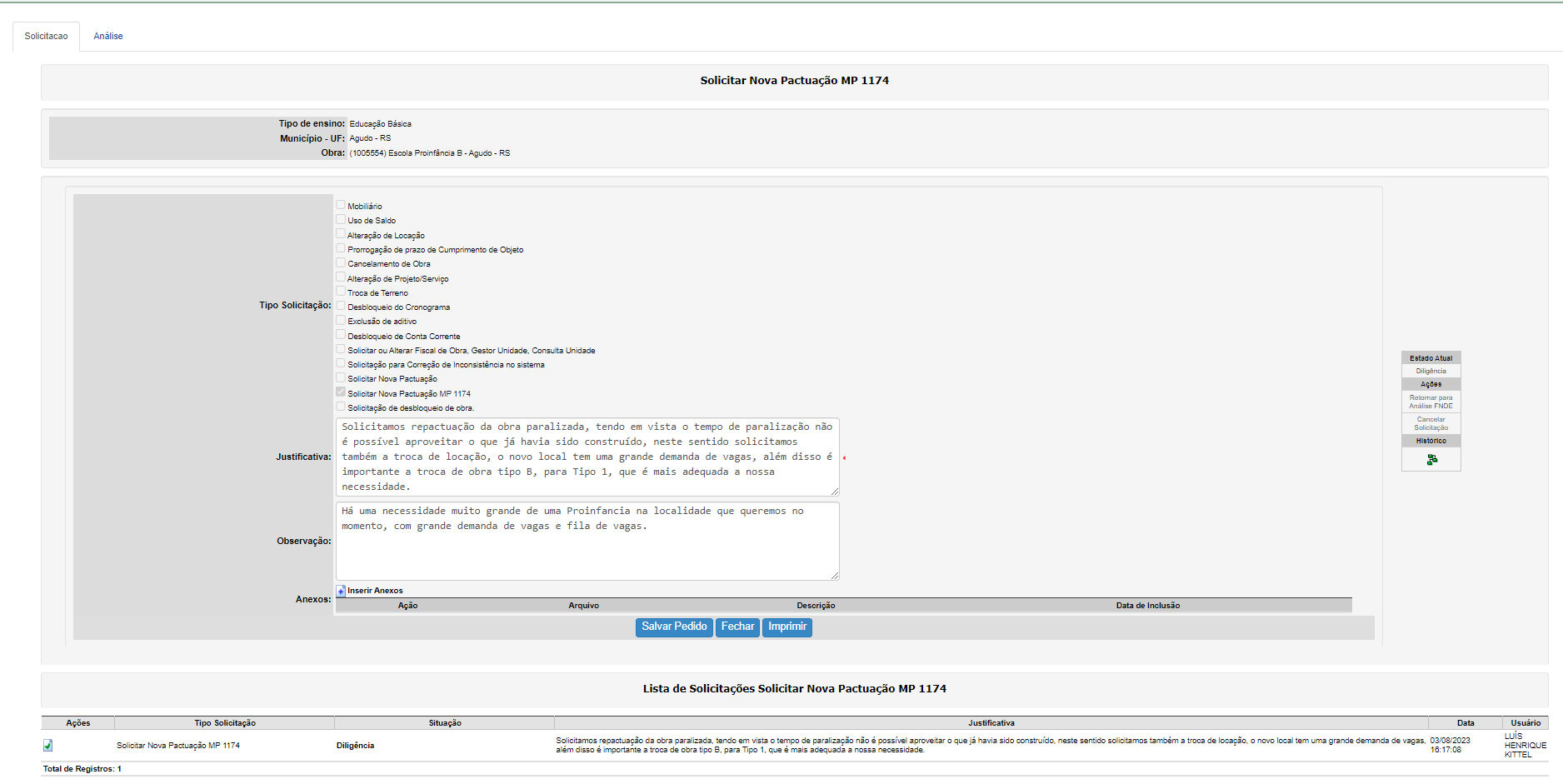Viewport: 1563px width, 784px height.
Task: Hit the Imprimir button
Action: tap(787, 627)
